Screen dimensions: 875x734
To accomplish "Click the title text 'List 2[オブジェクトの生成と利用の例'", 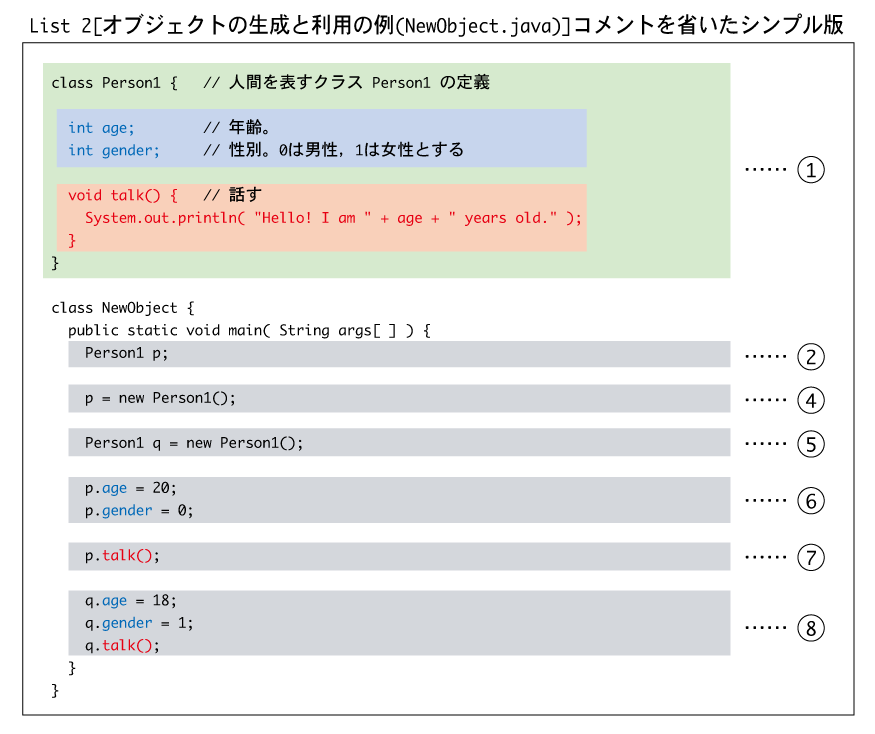I will [x=211, y=26].
